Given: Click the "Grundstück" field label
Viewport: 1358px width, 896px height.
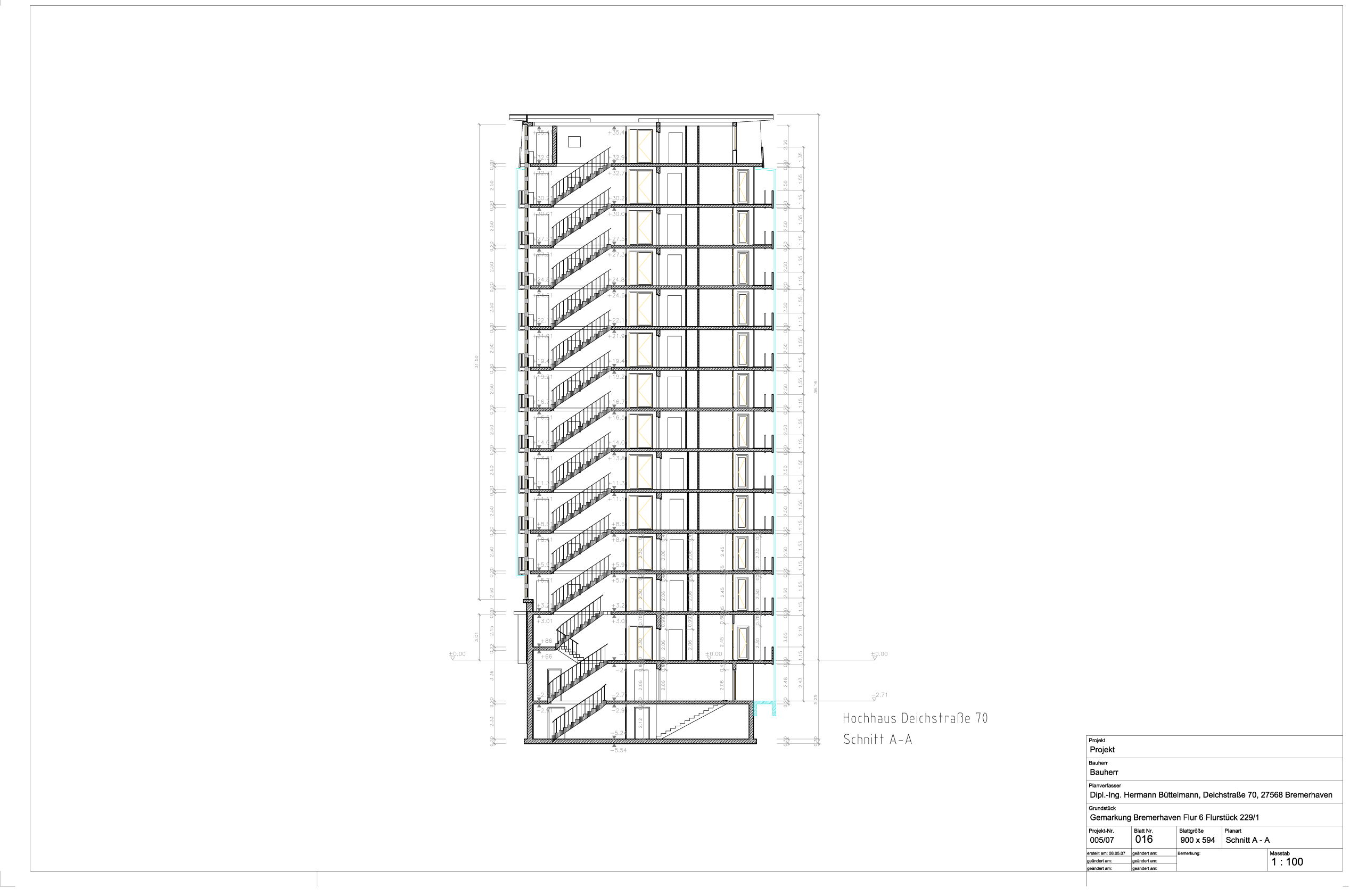Looking at the screenshot, I should pos(1102,808).
